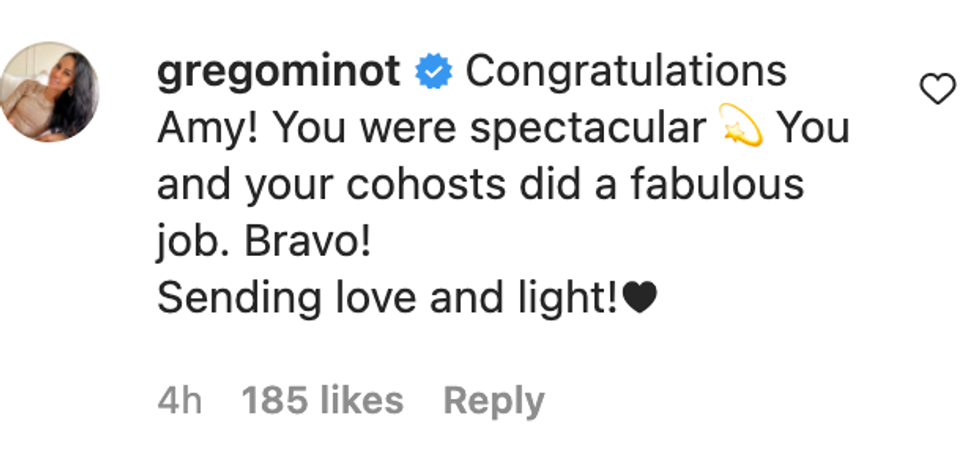Open gregominot's profile picture
980x460 pixels.
pos(53,91)
